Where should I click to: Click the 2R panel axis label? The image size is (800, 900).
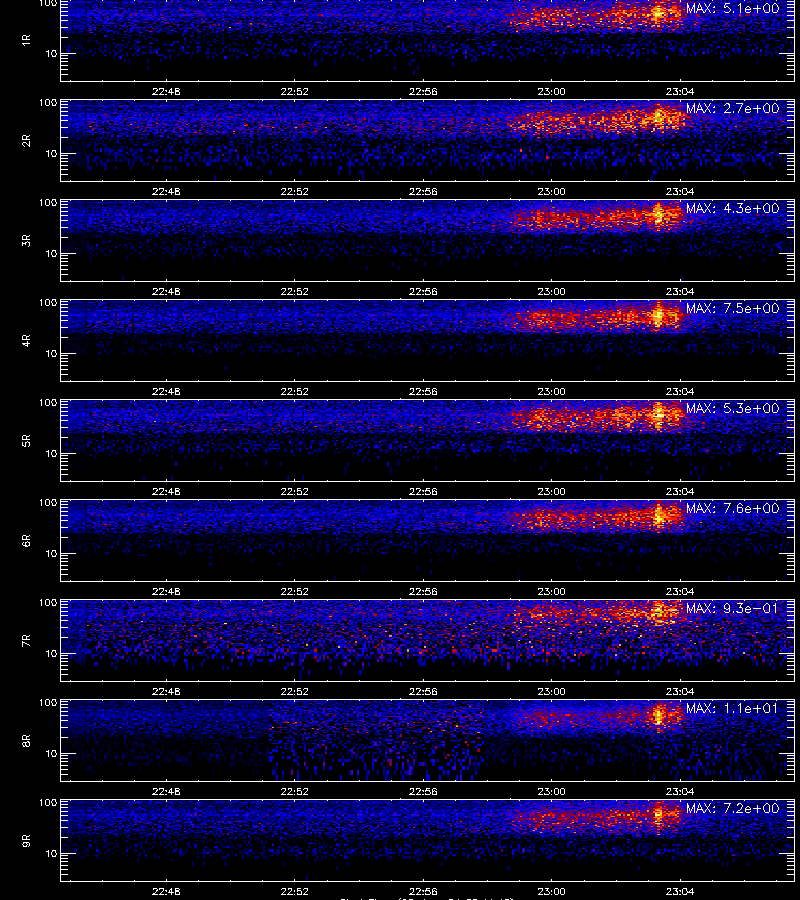(26, 141)
